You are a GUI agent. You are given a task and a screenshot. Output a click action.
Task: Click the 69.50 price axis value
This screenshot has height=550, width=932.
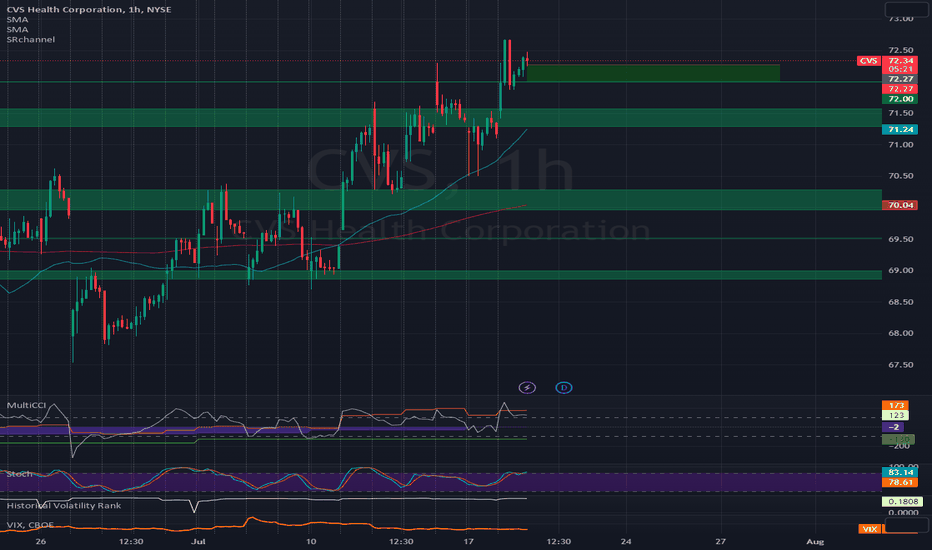click(900, 239)
